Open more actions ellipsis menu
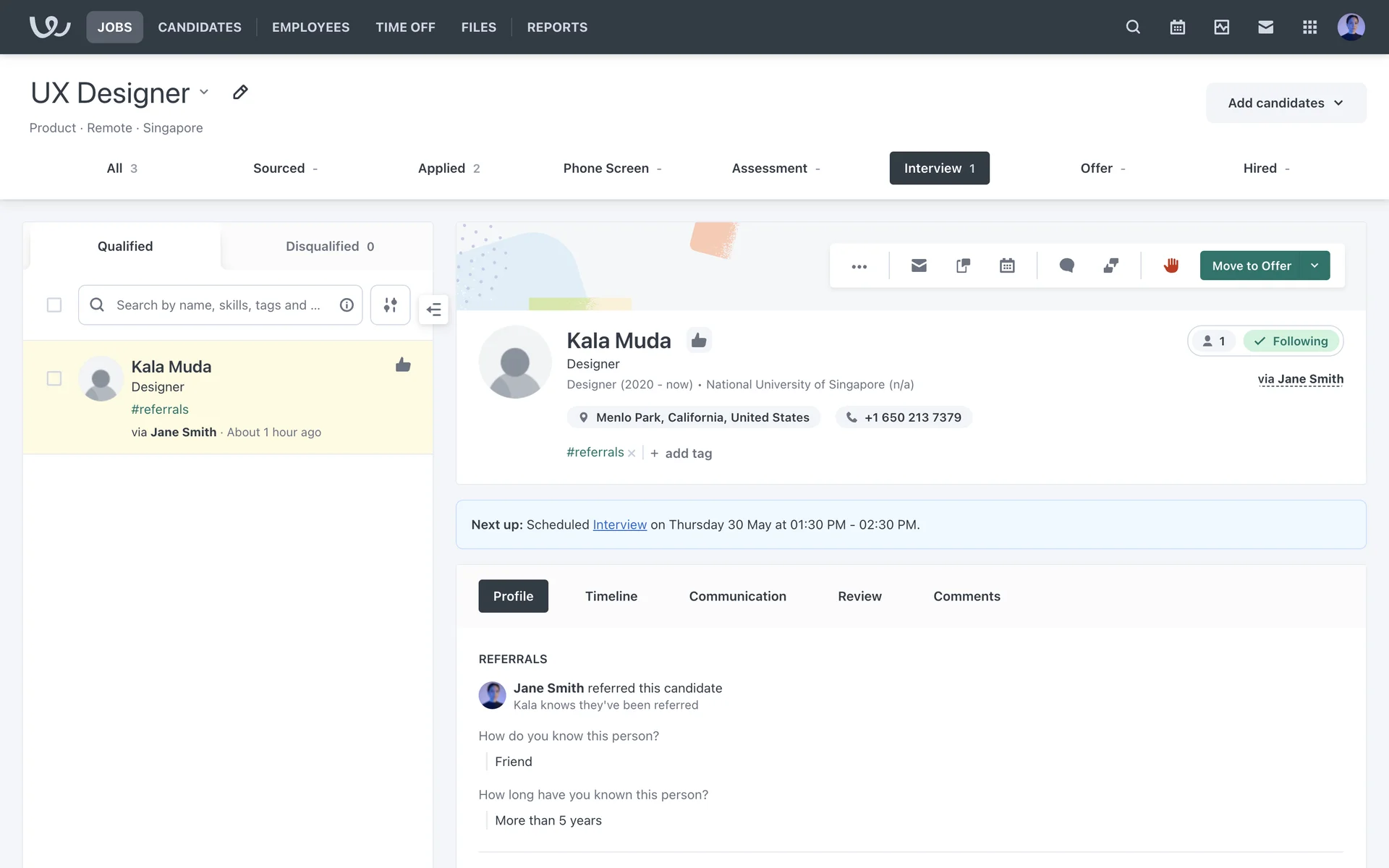This screenshot has height=868, width=1389. pos(859,266)
